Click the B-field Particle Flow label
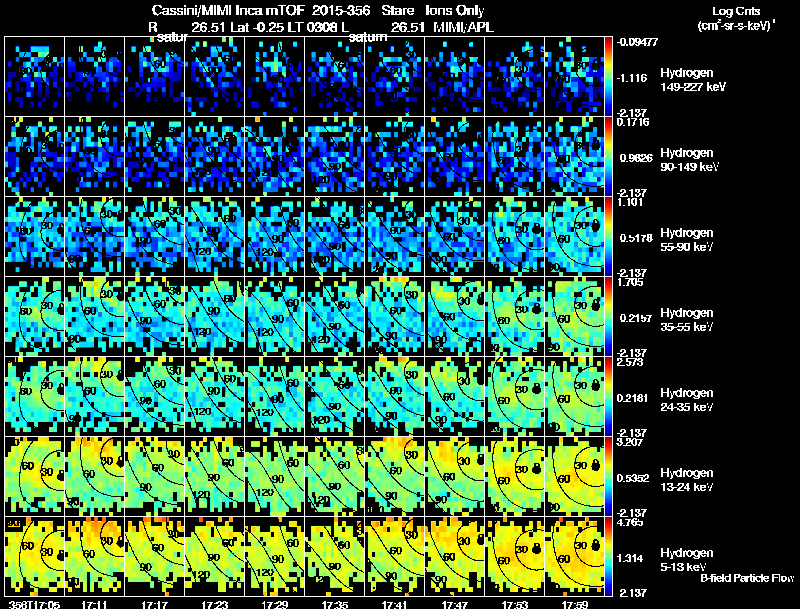The width and height of the screenshot is (800, 609). click(x=747, y=578)
